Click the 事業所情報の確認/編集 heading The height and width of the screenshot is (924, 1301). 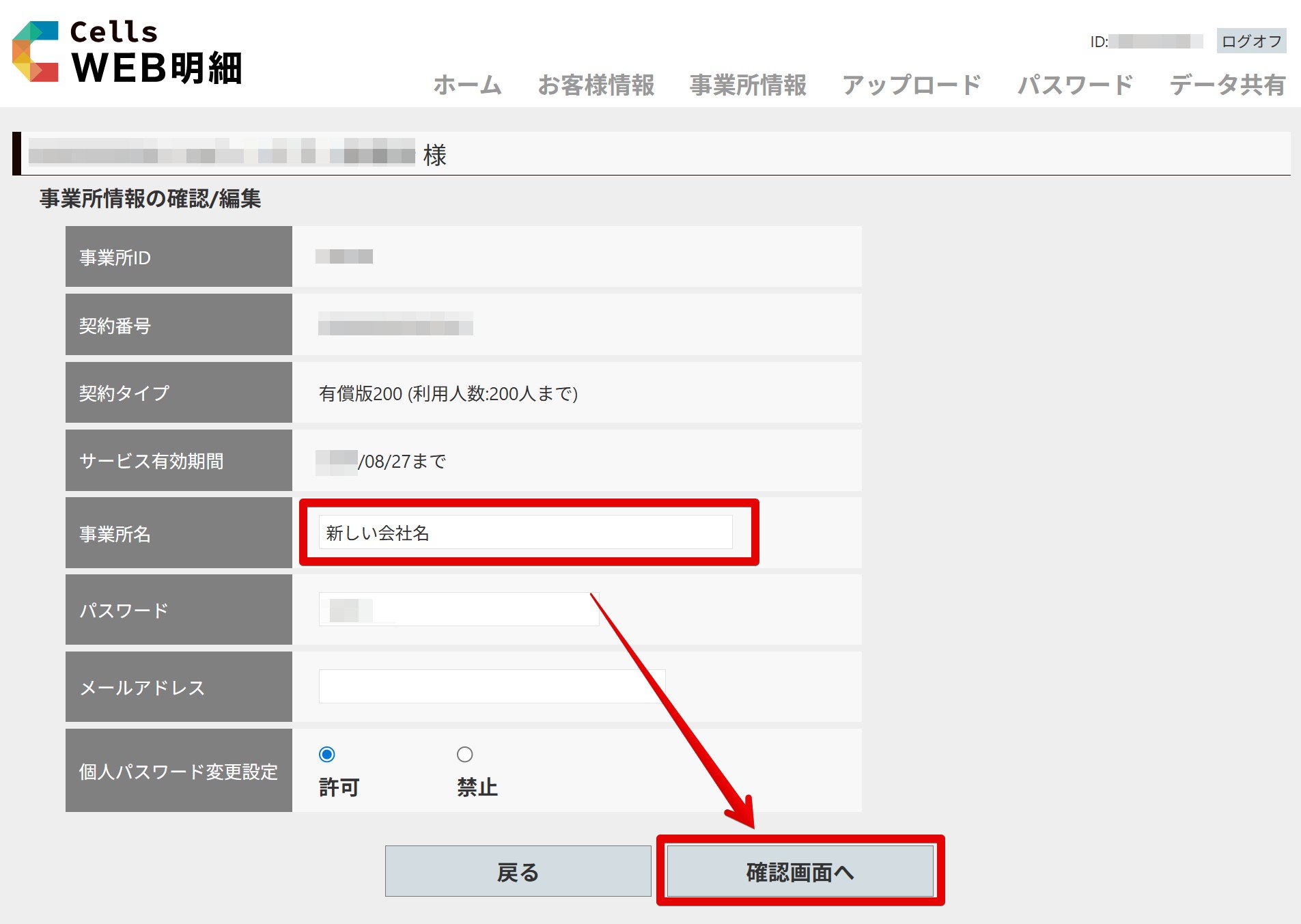pyautogui.click(x=150, y=199)
